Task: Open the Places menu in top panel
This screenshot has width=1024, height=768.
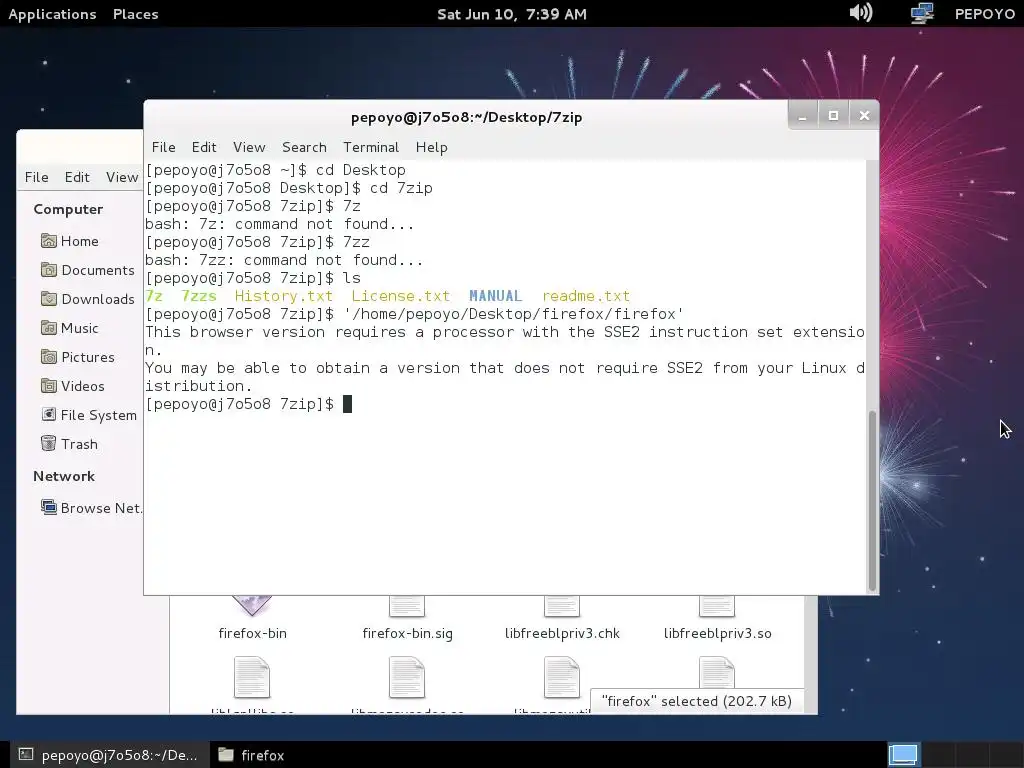Action: (135, 14)
